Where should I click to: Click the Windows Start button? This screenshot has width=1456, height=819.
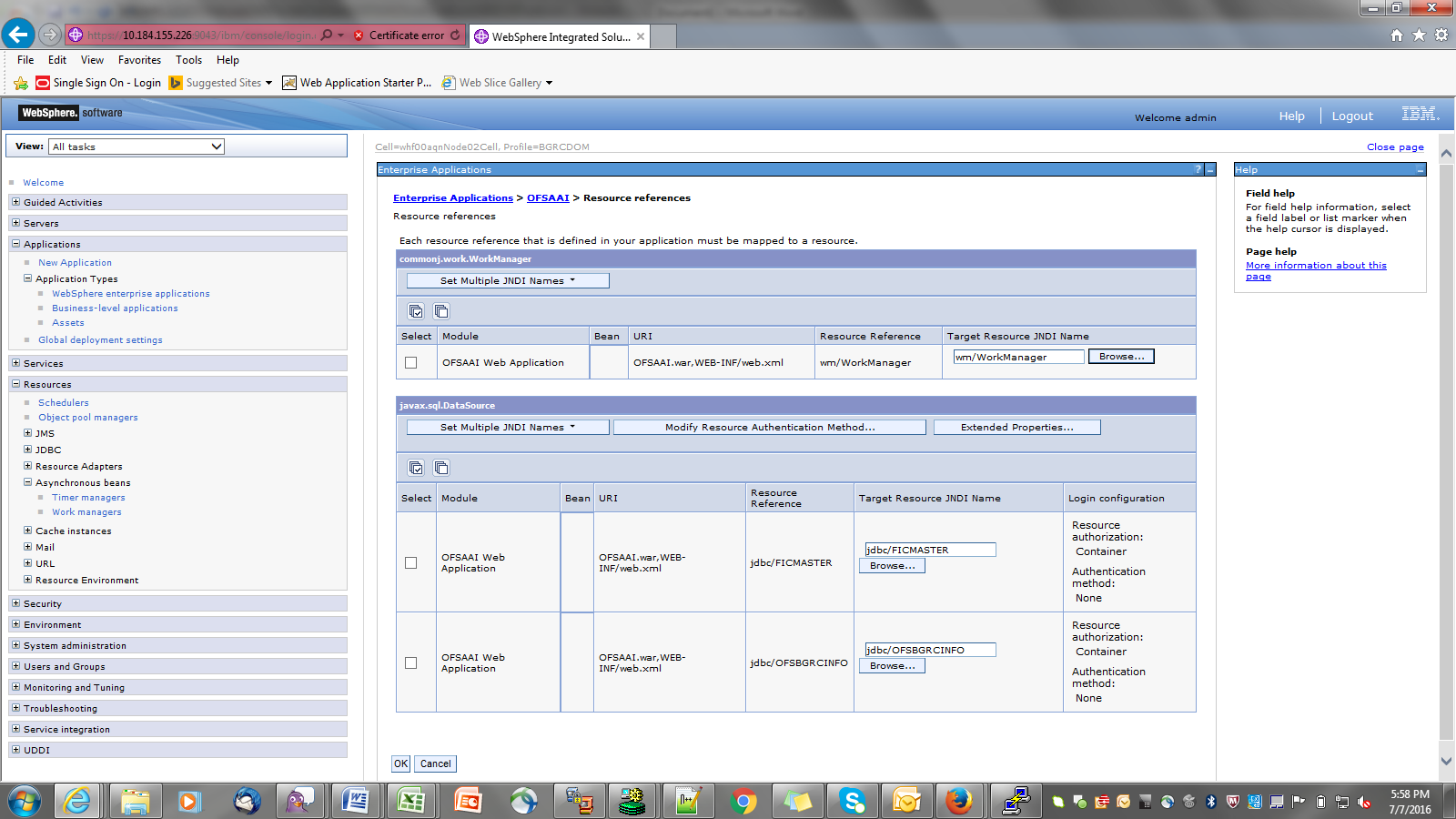(x=25, y=801)
